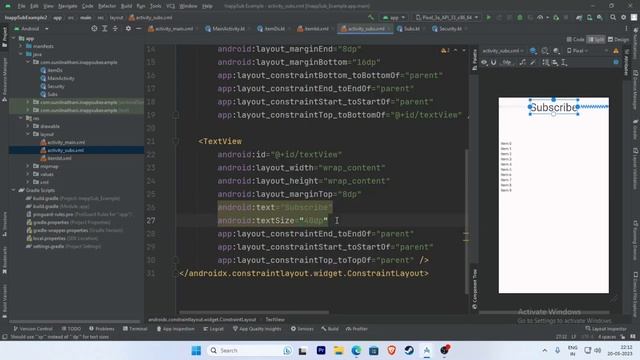This screenshot has height=360, width=640.
Task: Open Brave browser from taskbar
Action: pos(391,350)
